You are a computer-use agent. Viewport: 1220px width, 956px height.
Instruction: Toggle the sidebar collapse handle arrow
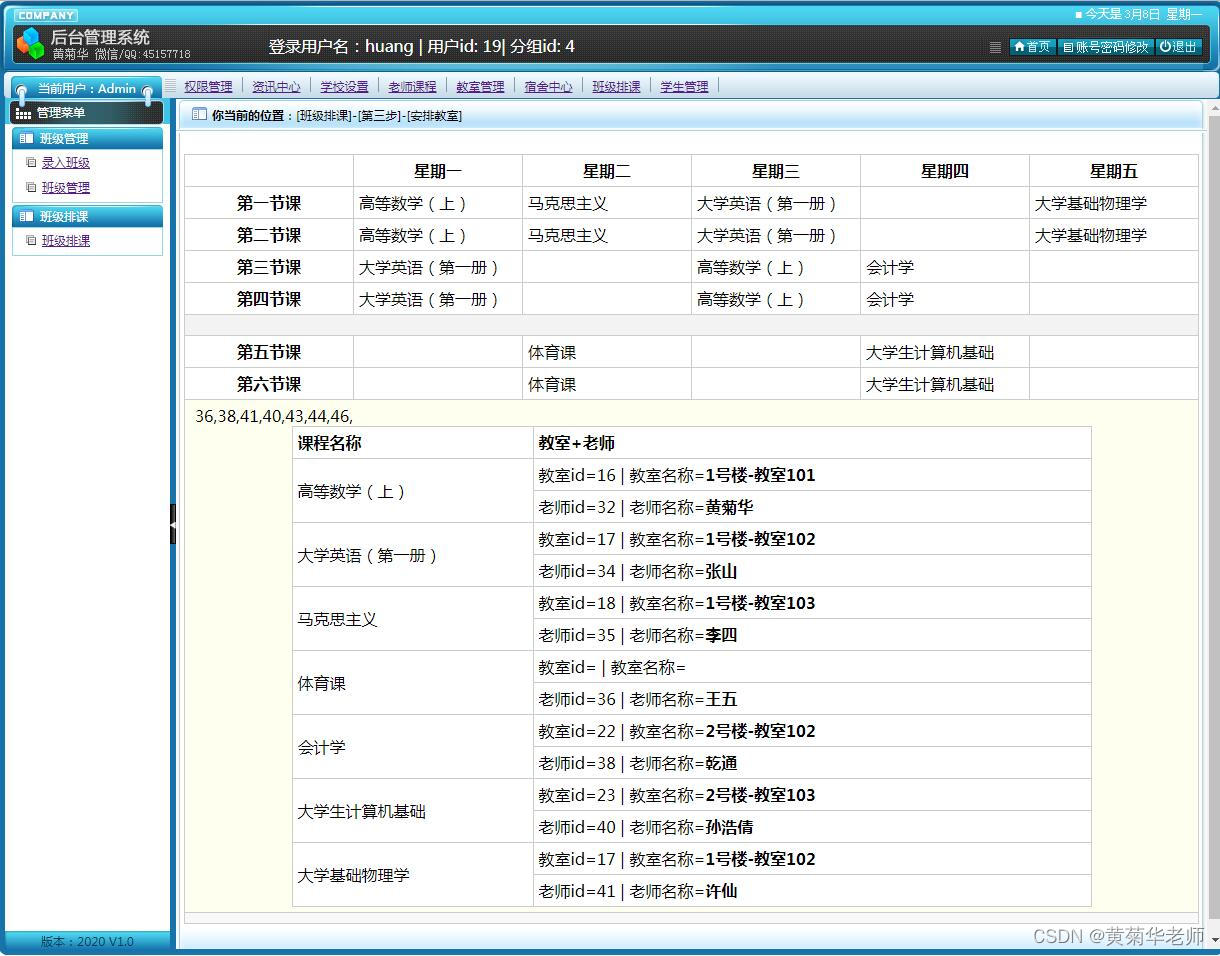173,524
